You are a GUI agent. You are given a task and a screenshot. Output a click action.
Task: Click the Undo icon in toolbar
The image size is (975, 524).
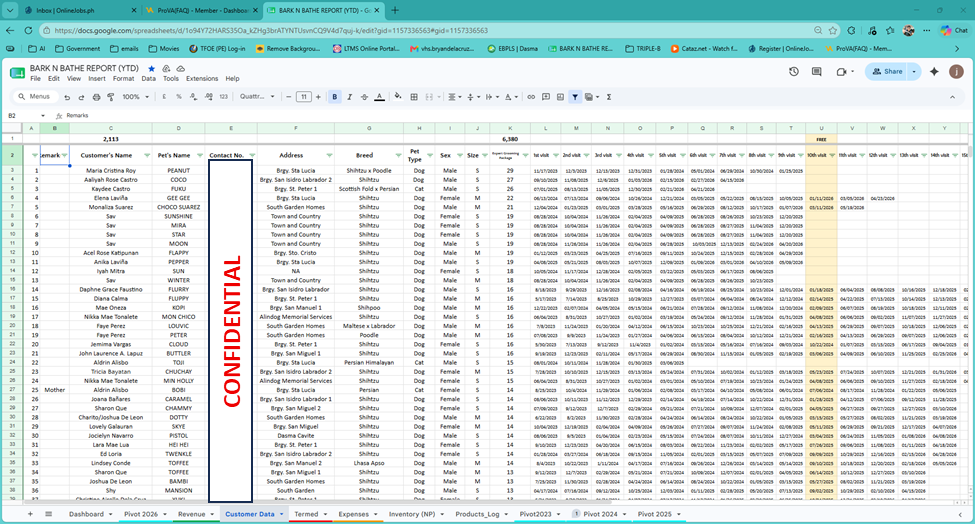click(67, 97)
